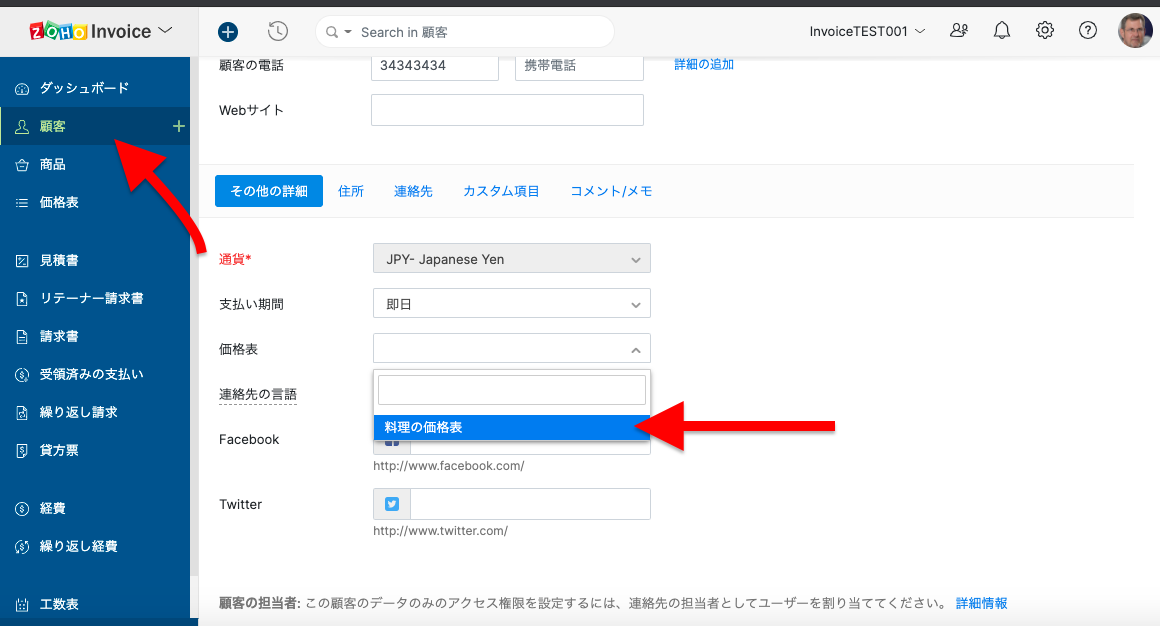Open the referral people icon in header

tap(959, 31)
